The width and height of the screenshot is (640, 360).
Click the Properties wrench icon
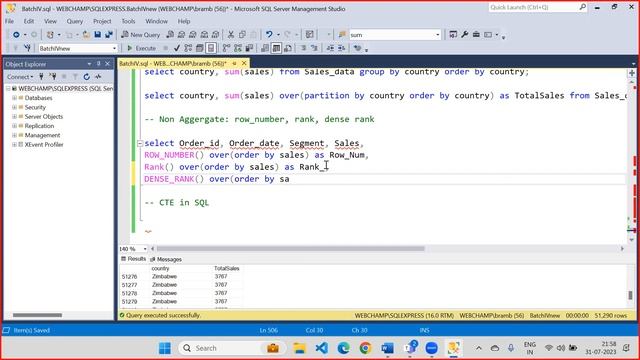[465, 35]
